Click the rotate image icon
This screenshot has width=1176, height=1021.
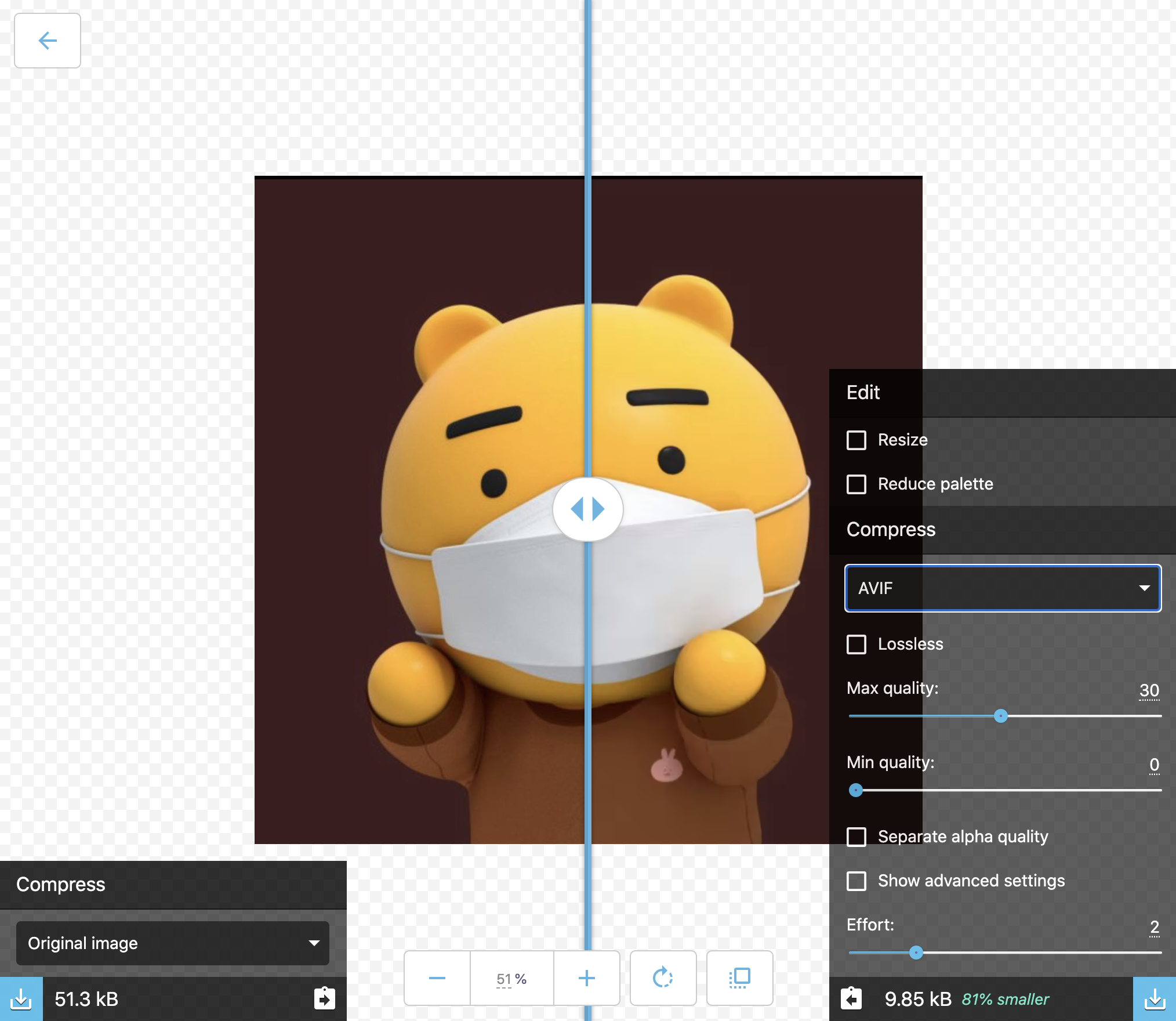[x=663, y=978]
